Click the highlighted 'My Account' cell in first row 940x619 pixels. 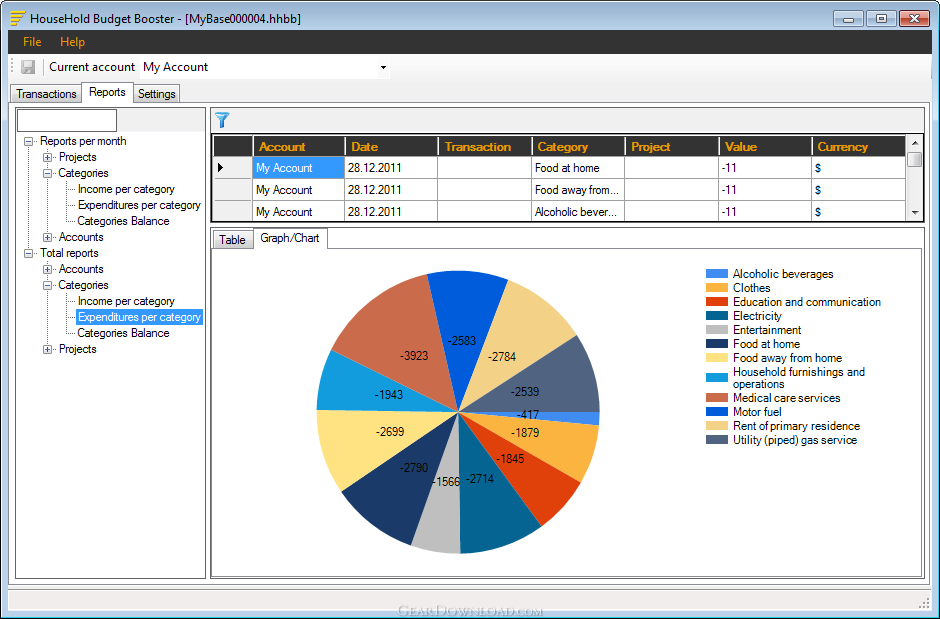299,168
